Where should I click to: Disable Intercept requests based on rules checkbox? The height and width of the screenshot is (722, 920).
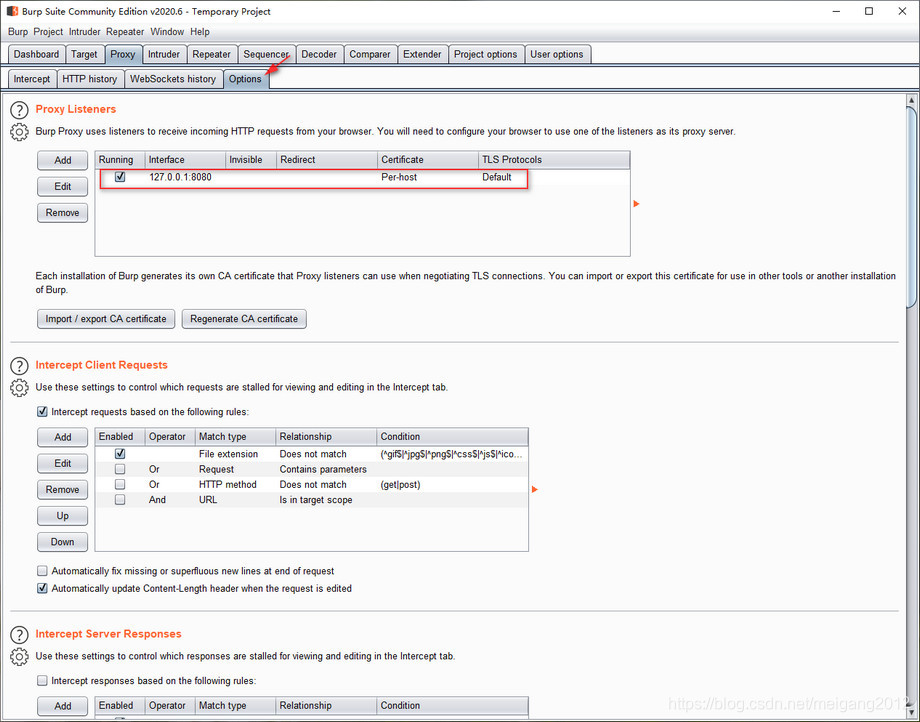click(42, 412)
